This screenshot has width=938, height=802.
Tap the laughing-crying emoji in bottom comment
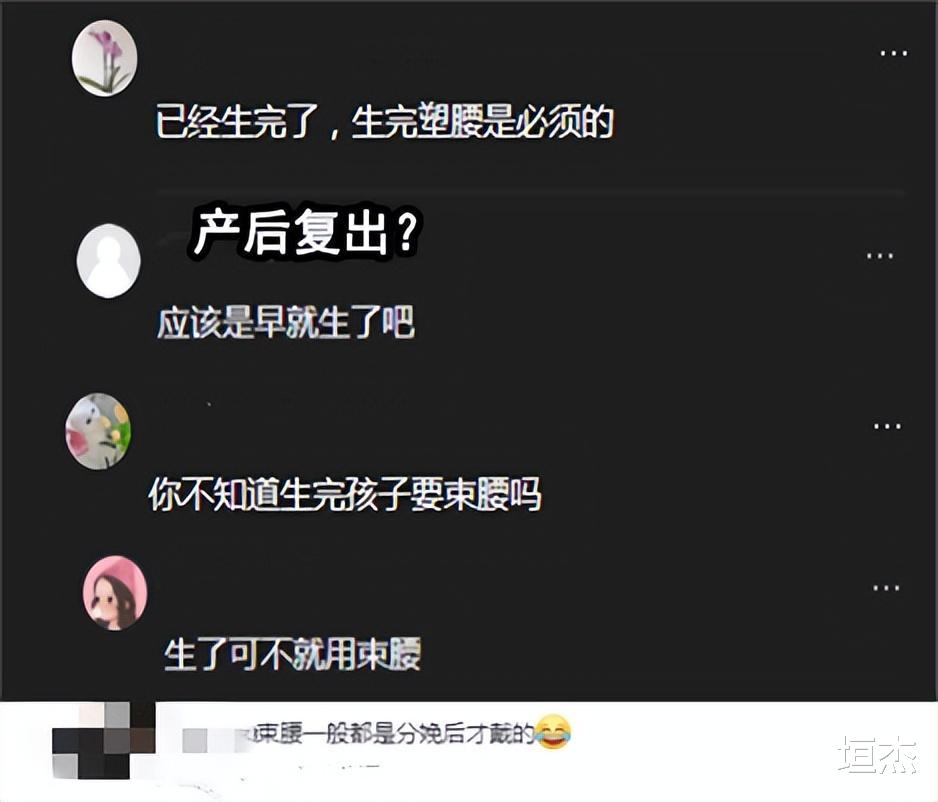552,731
